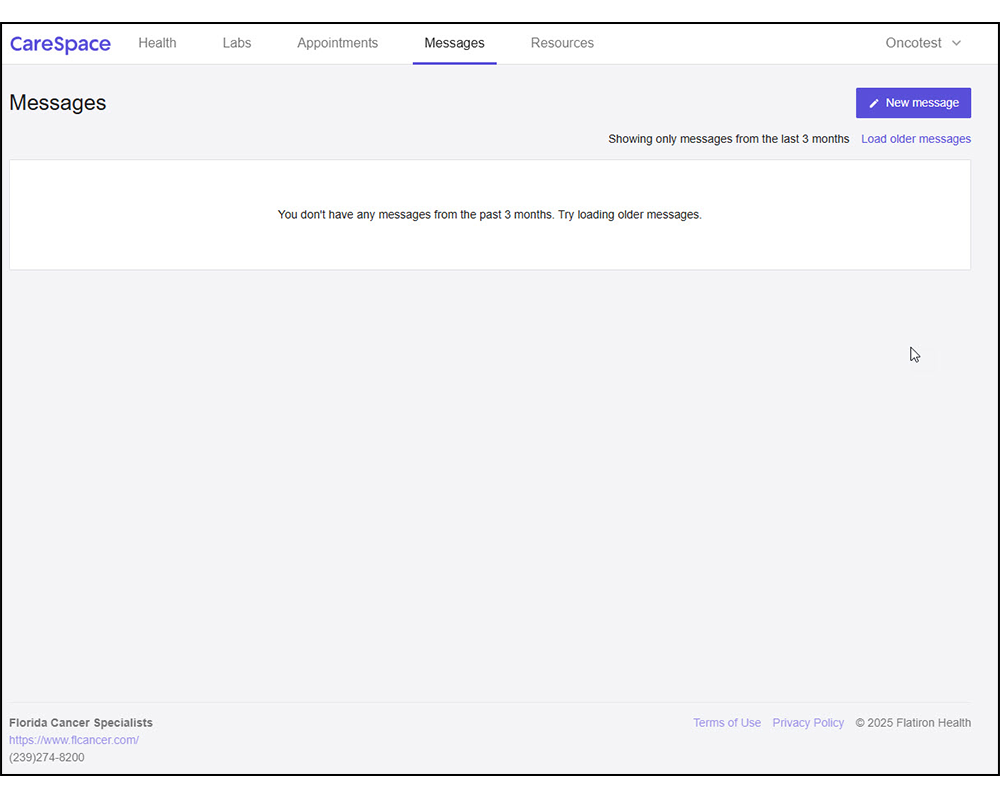Click Florida Cancer Specialists footer label
The height and width of the screenshot is (800, 1000).
click(x=81, y=722)
